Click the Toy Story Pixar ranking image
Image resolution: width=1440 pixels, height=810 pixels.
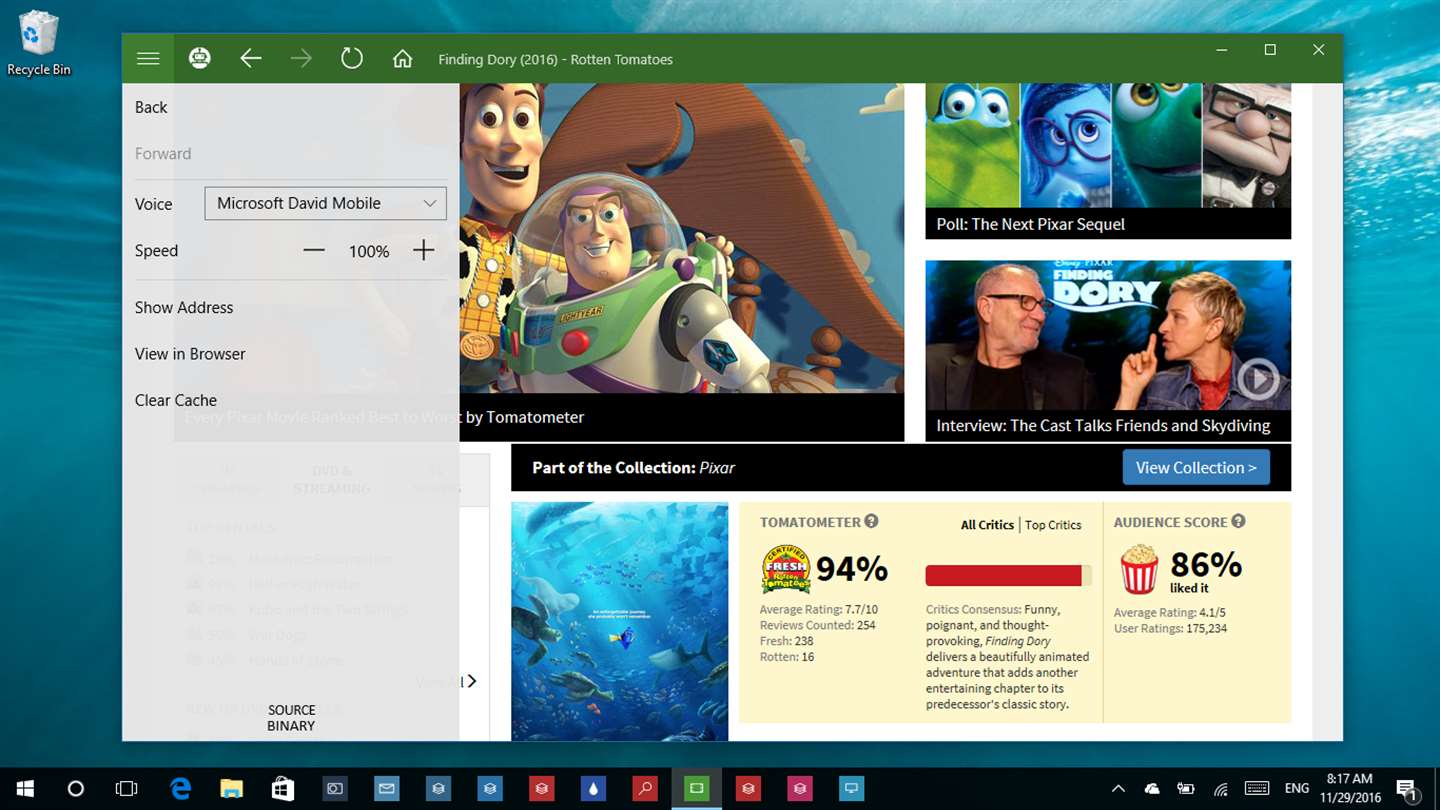(x=682, y=237)
